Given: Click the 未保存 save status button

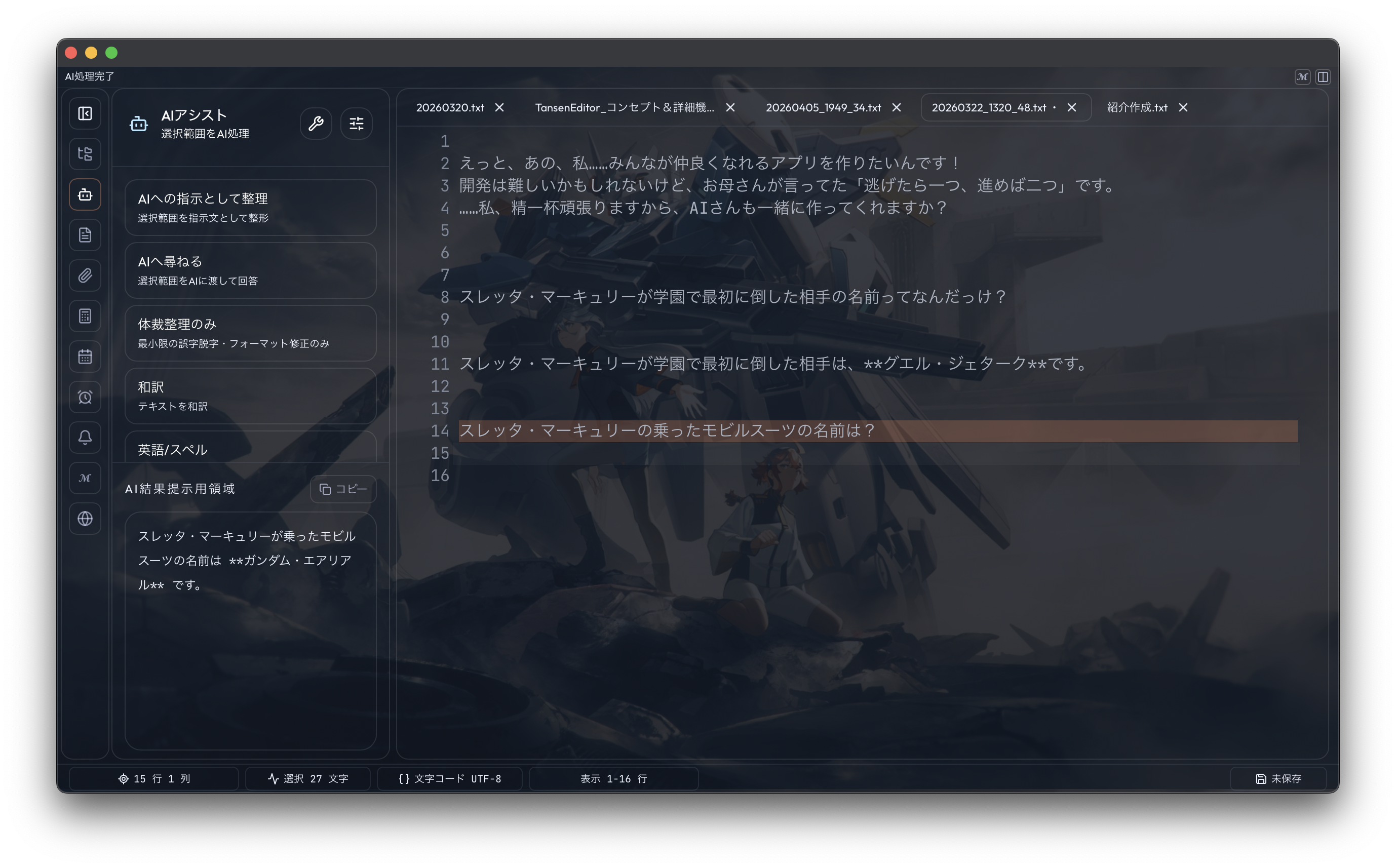Looking at the screenshot, I should (x=1278, y=778).
